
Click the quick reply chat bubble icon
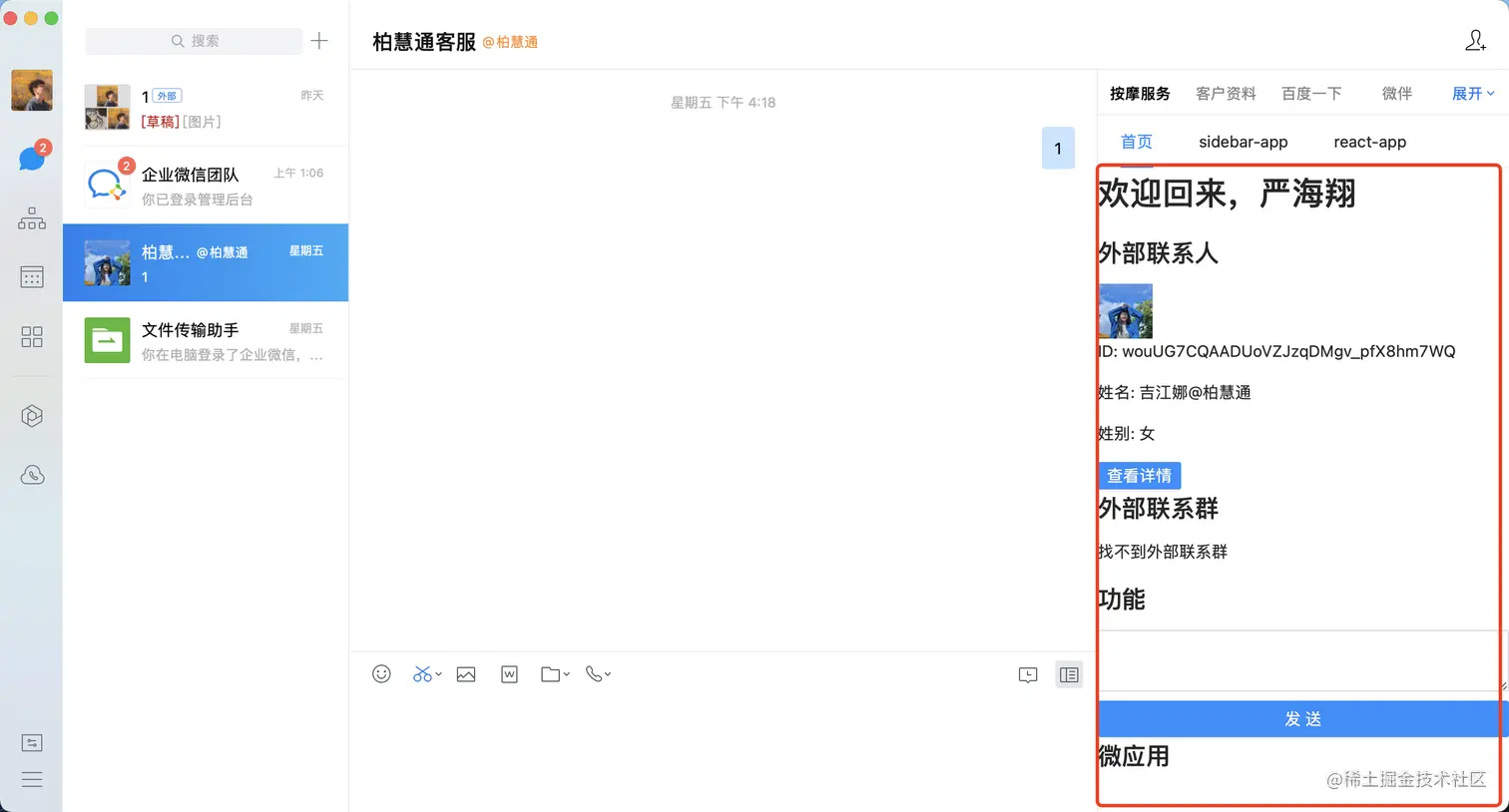1028,675
